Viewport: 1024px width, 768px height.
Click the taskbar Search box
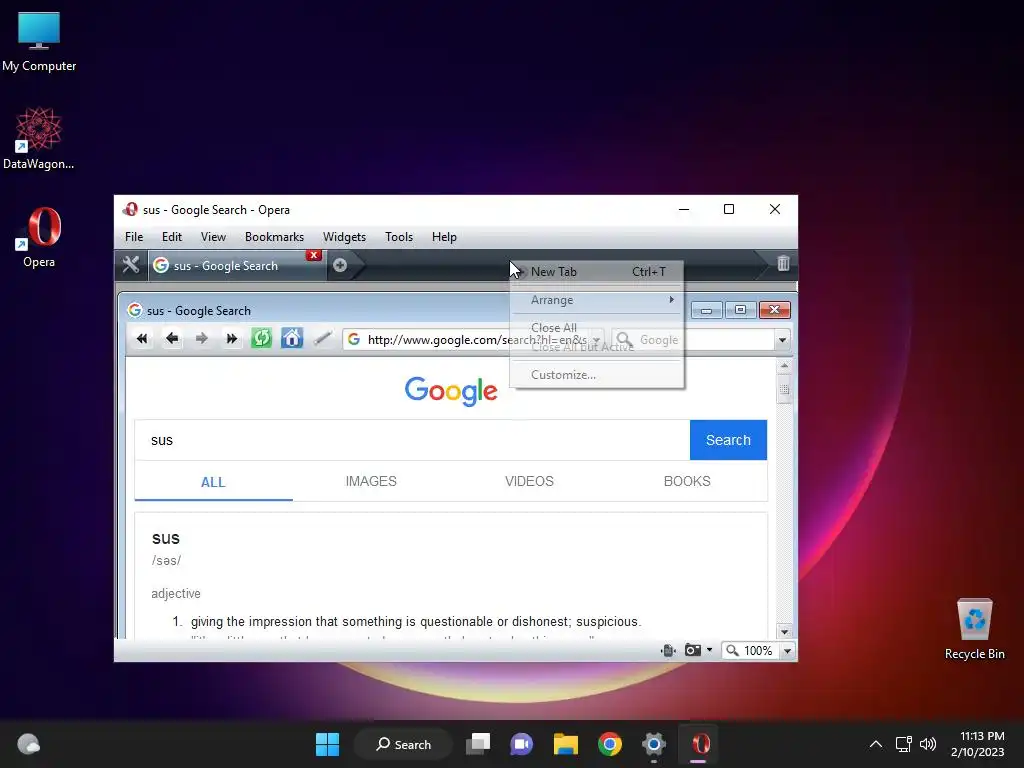403,744
